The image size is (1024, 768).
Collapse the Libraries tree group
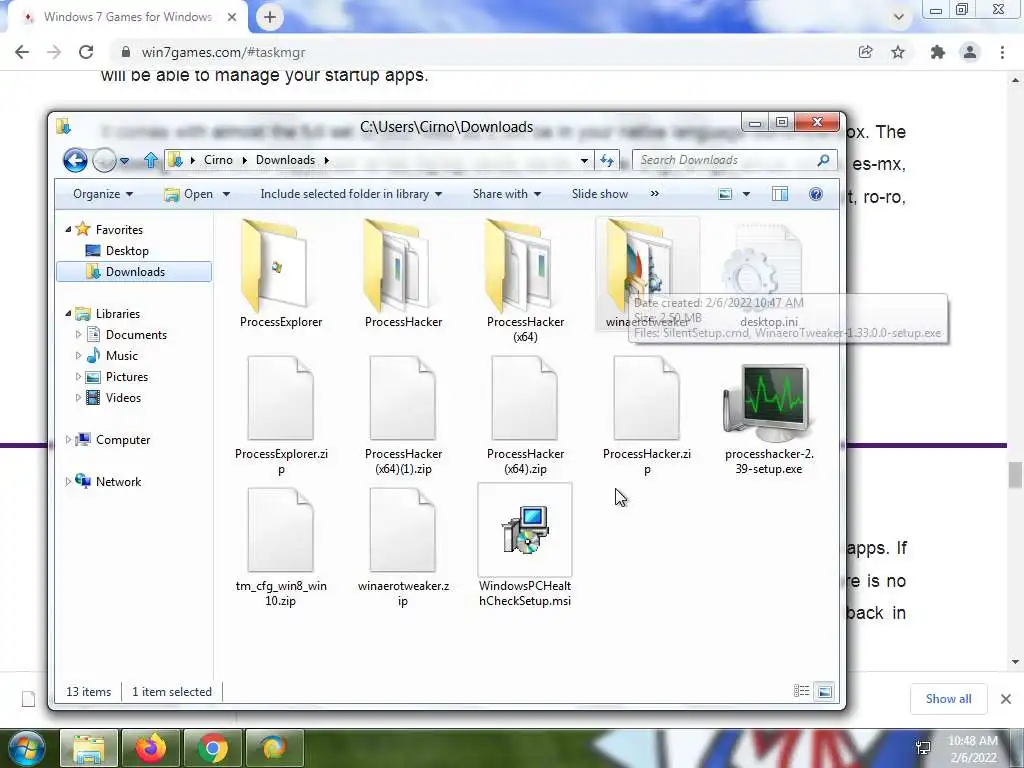click(69, 313)
